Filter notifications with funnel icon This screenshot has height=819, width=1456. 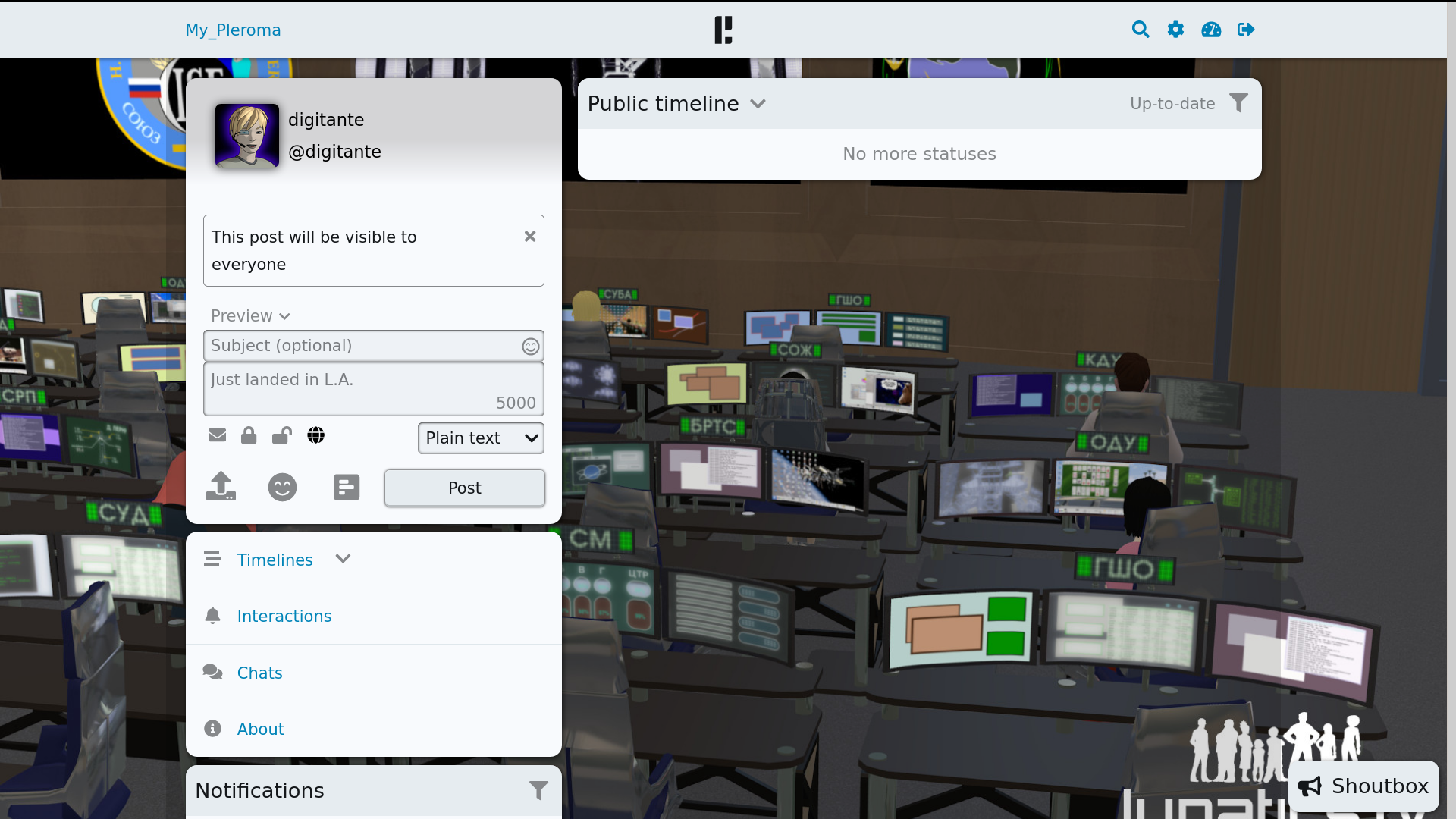pyautogui.click(x=538, y=790)
